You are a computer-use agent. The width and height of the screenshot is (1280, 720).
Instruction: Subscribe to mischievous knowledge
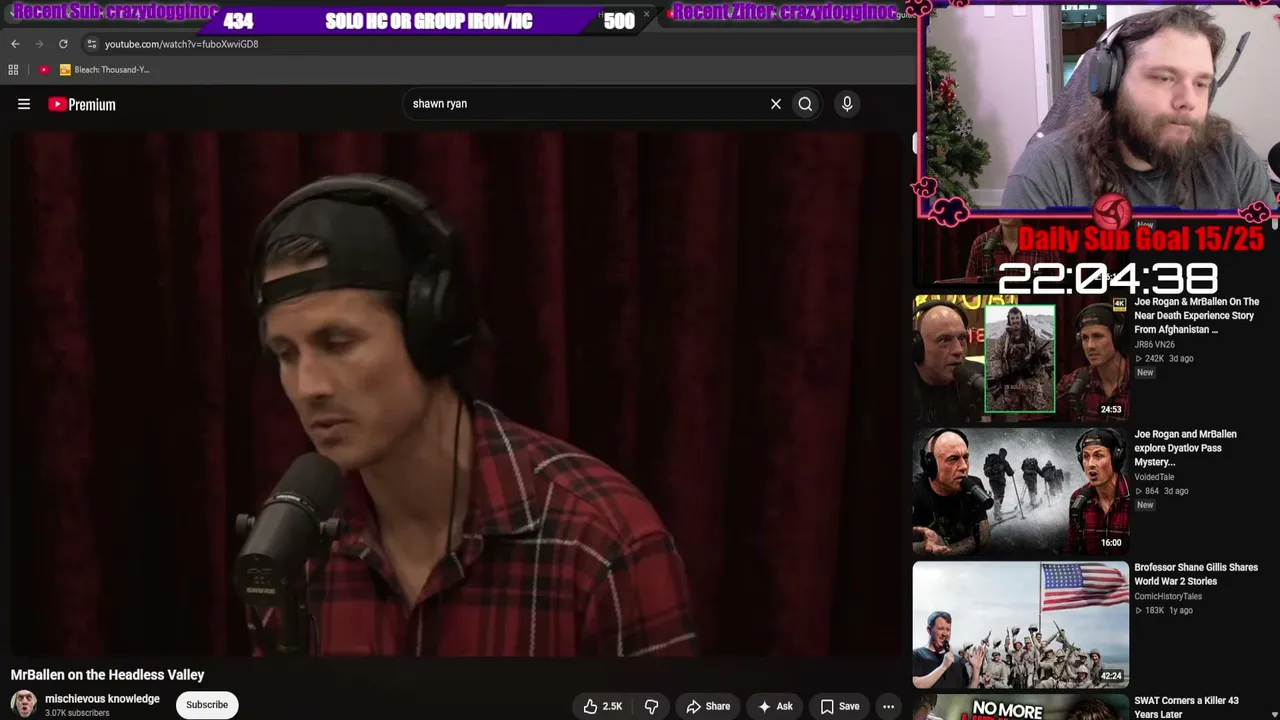(207, 705)
